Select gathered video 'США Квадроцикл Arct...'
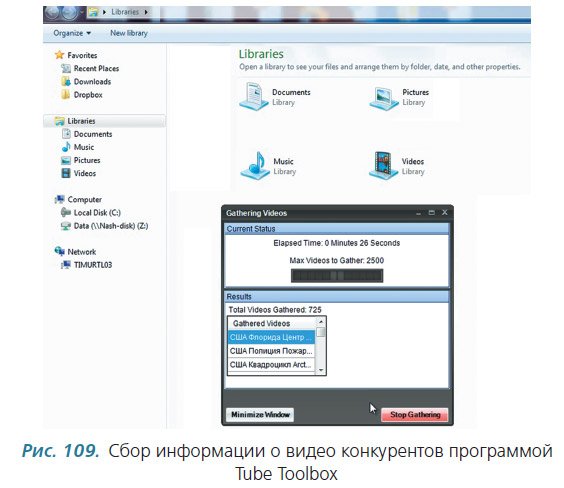The width and height of the screenshot is (564, 488). point(271,365)
